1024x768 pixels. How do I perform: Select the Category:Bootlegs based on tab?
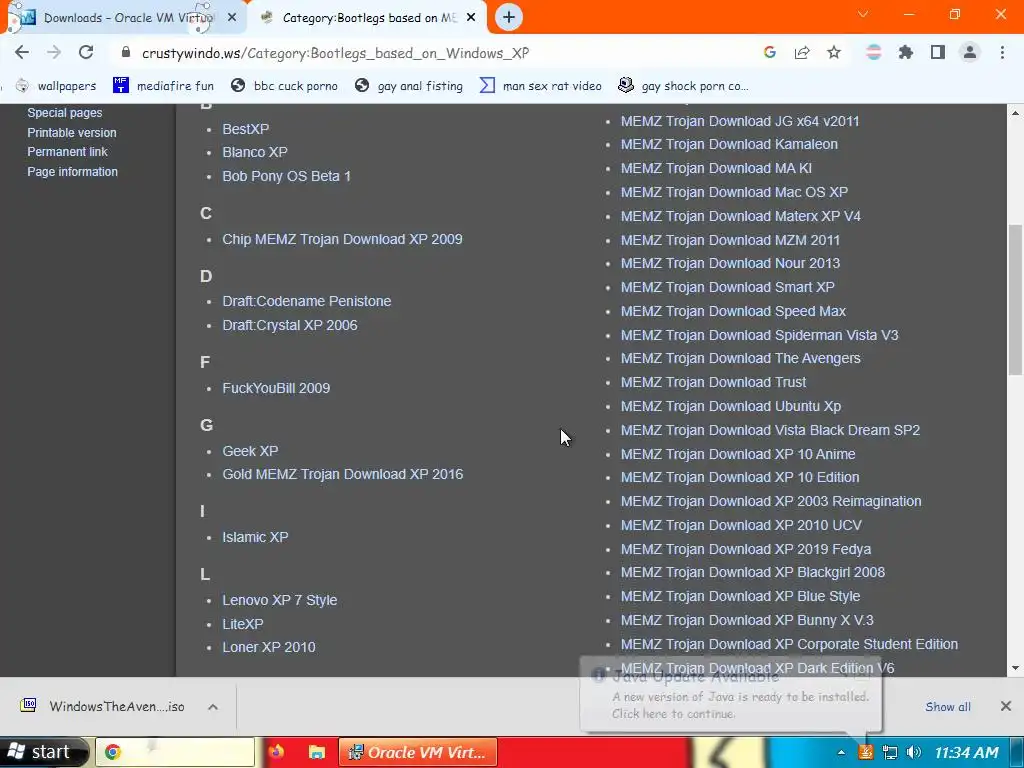(369, 18)
